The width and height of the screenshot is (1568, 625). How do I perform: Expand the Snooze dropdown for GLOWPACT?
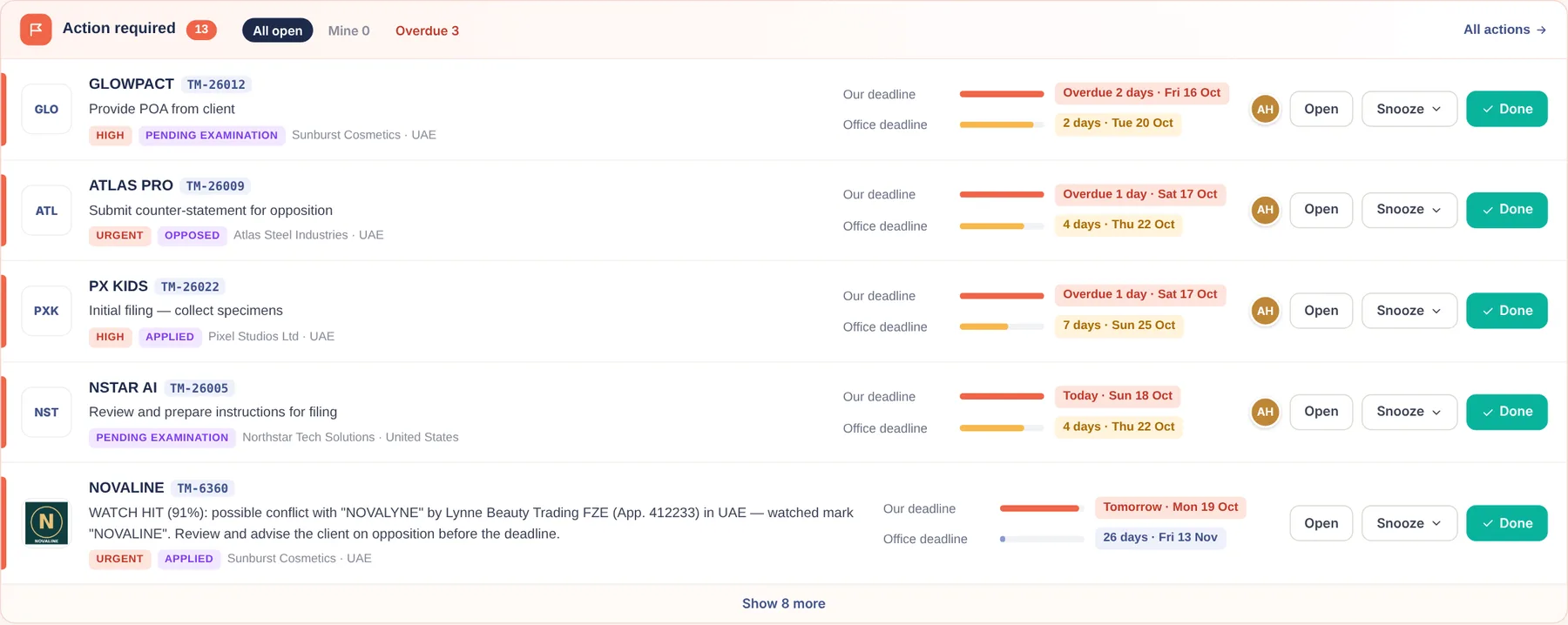point(1409,109)
